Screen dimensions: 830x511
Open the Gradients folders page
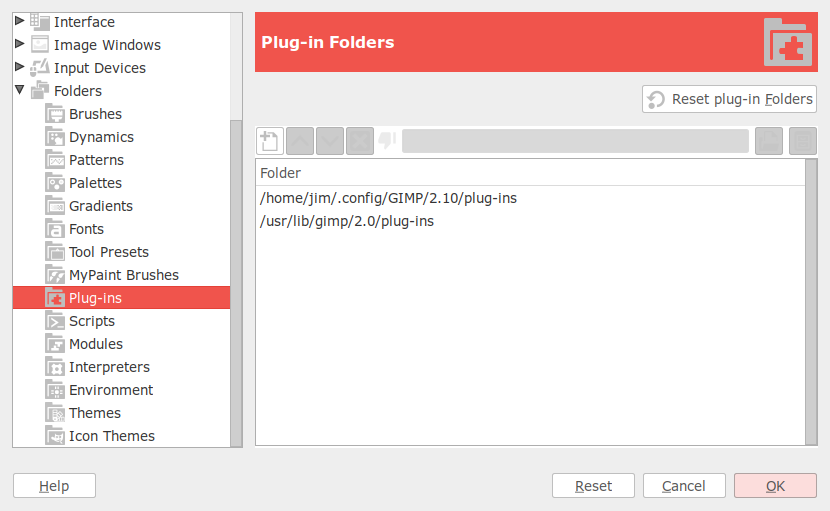click(101, 206)
